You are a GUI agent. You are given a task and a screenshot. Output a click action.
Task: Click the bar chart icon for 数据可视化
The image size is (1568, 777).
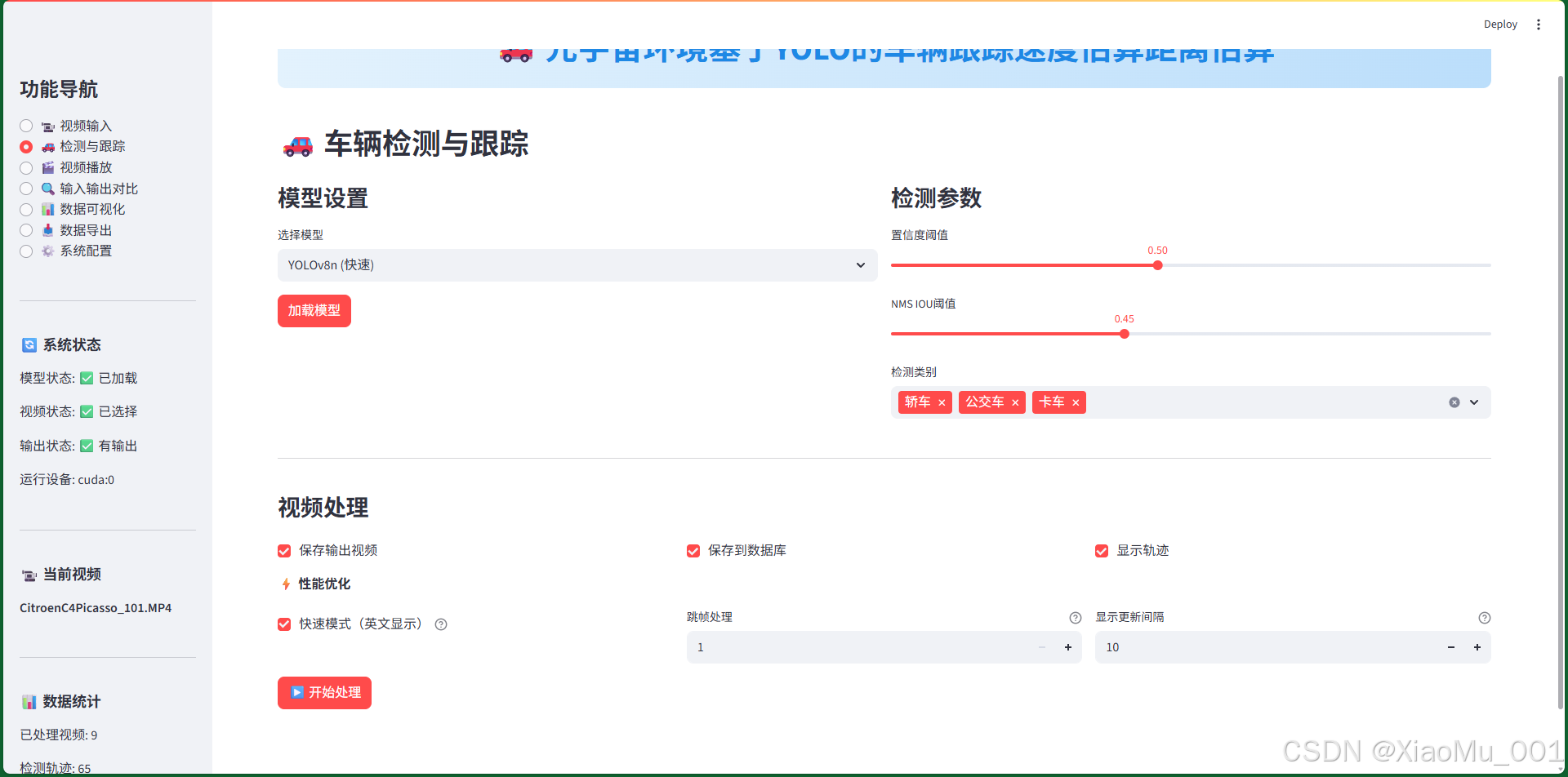click(47, 209)
